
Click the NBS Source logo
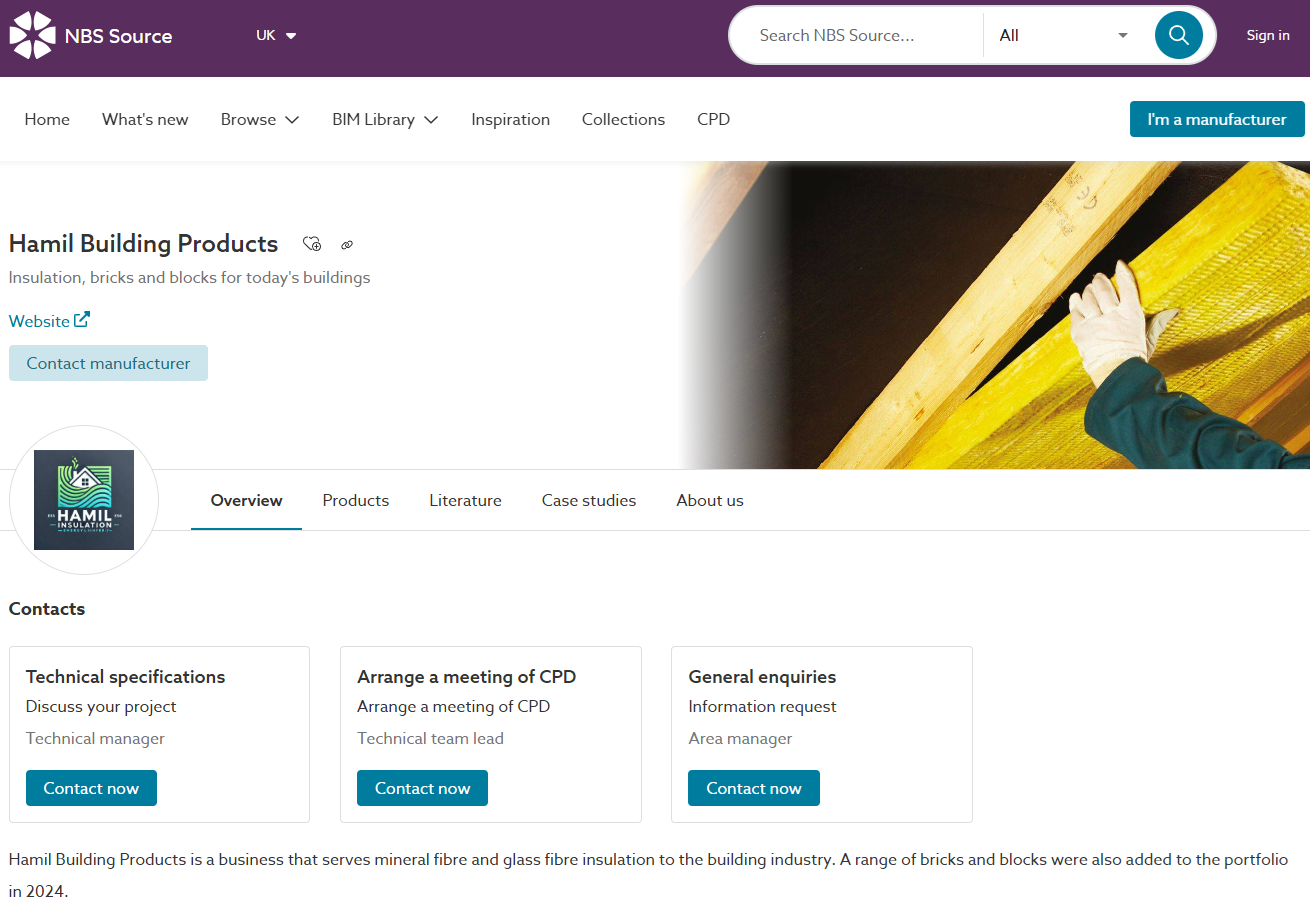click(90, 35)
